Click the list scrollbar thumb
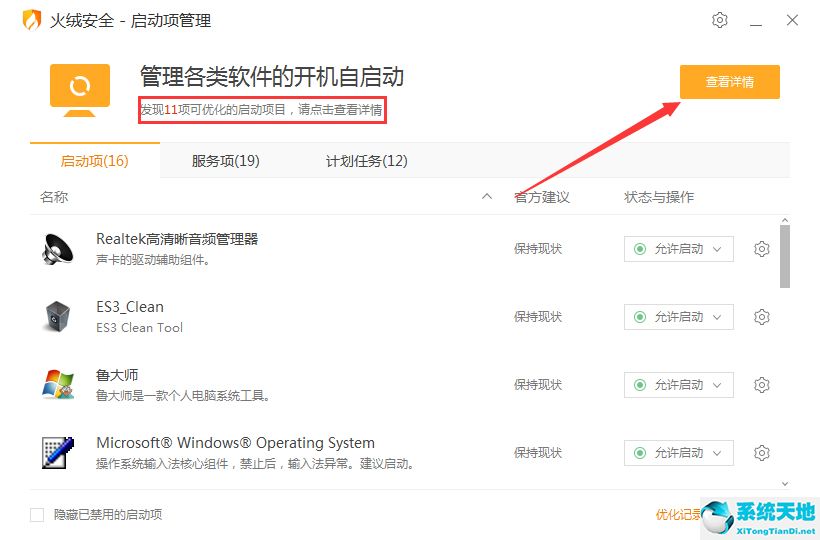Viewport: 820px width, 540px height. pos(784,257)
